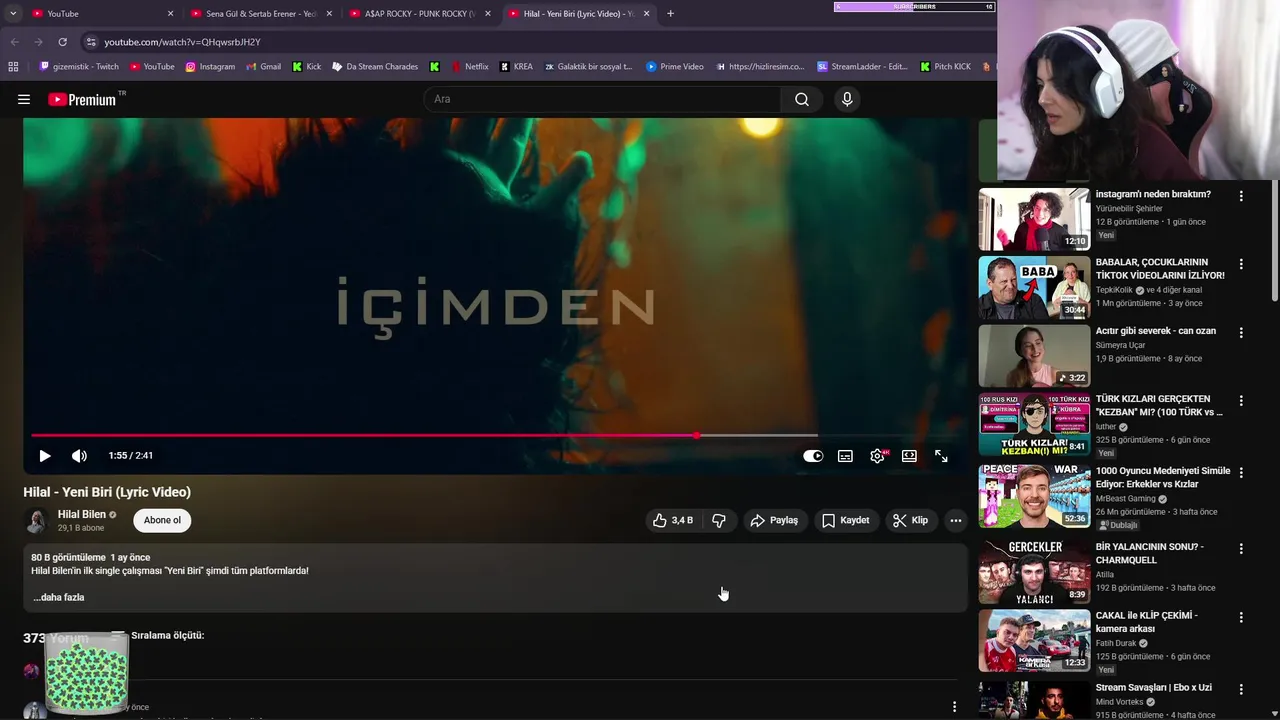View site information icon in address bar
The height and width of the screenshot is (720, 1280).
pos(91,42)
